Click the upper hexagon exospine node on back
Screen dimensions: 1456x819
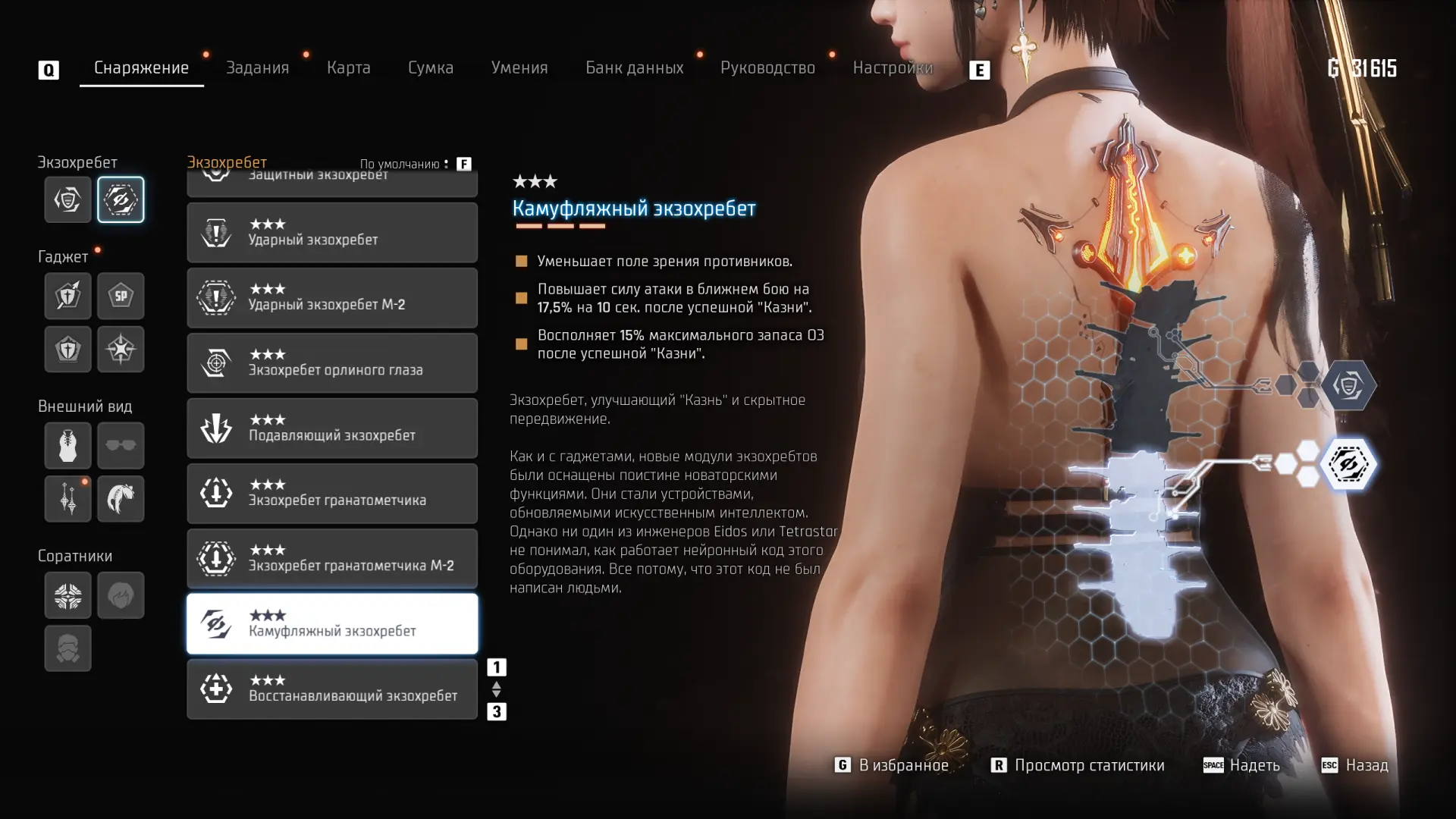tap(1348, 385)
